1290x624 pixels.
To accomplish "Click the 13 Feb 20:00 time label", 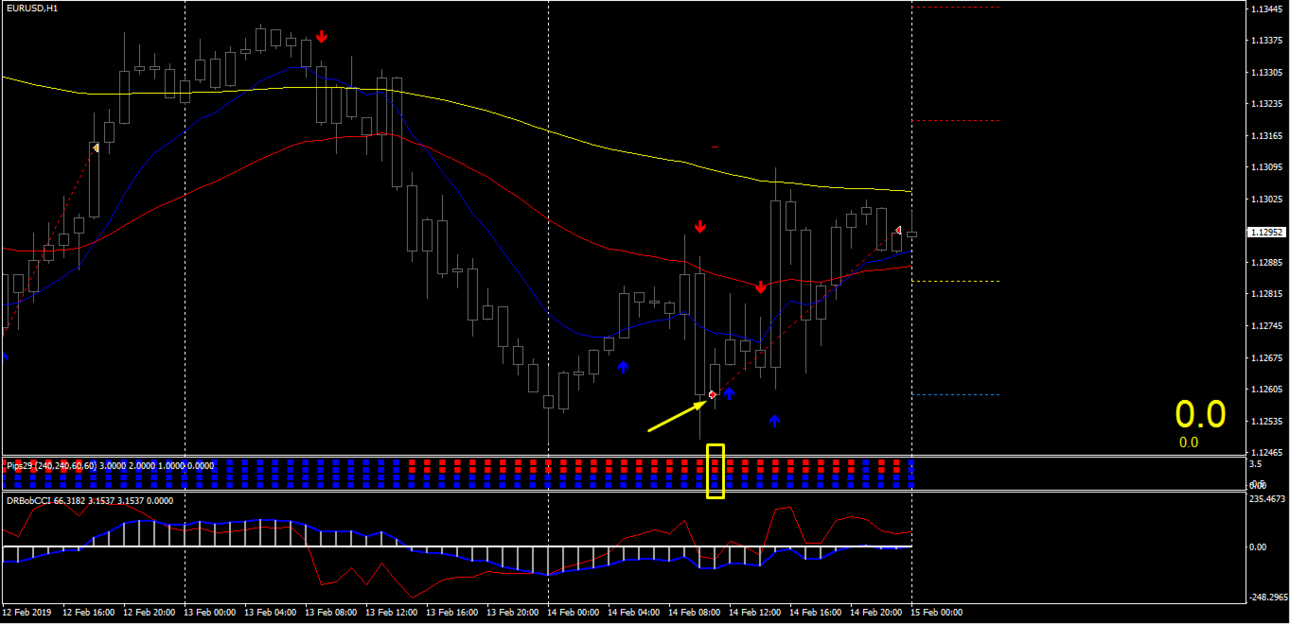I will coord(512,611).
